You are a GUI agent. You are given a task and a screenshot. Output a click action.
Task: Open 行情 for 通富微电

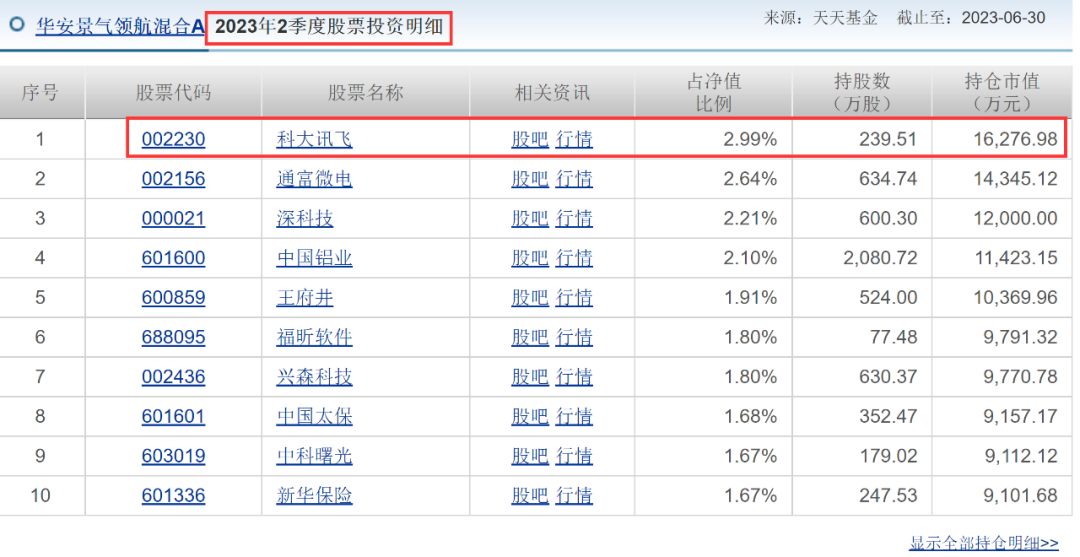[574, 179]
